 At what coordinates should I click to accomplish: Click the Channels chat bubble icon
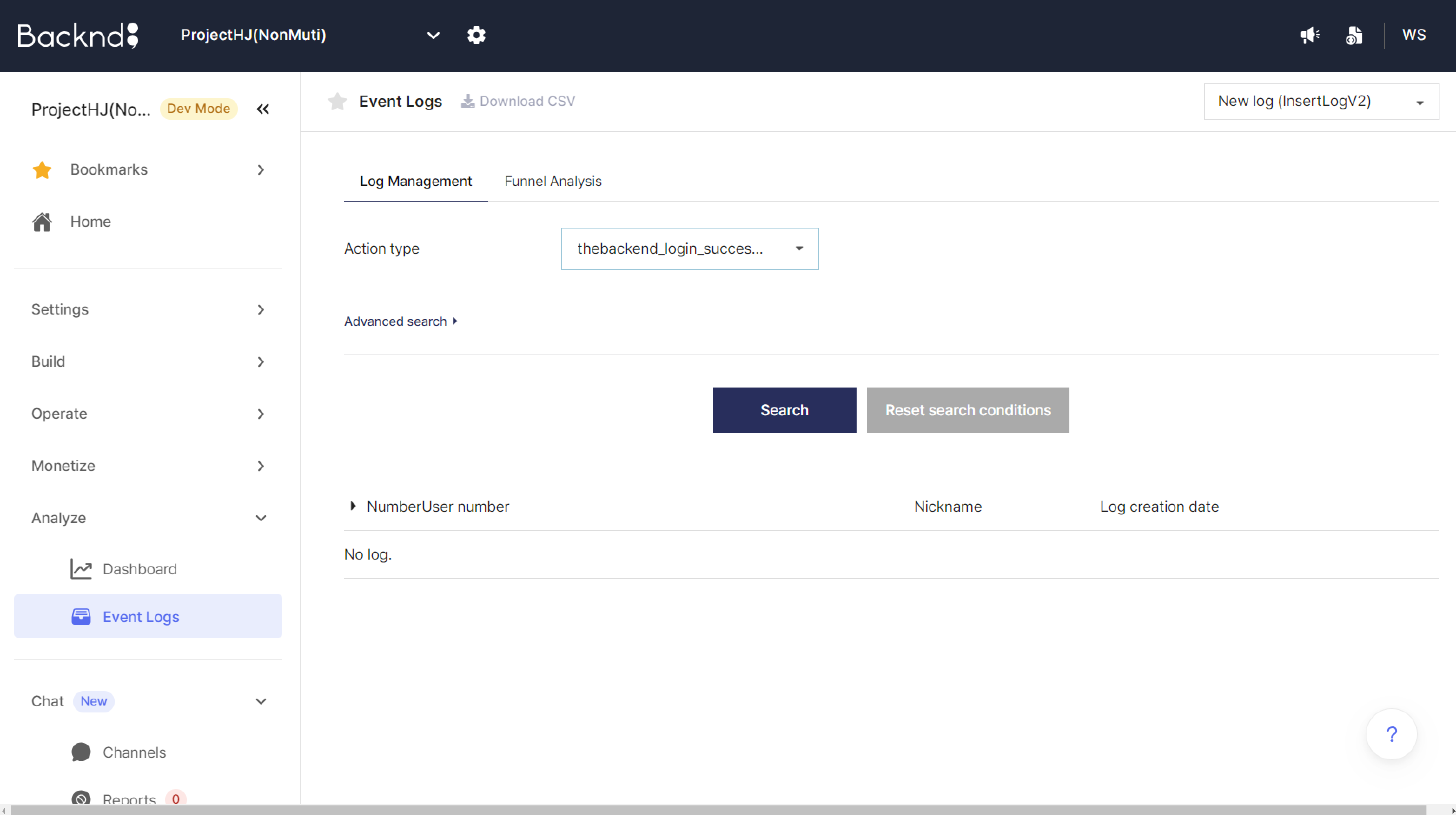(x=81, y=752)
